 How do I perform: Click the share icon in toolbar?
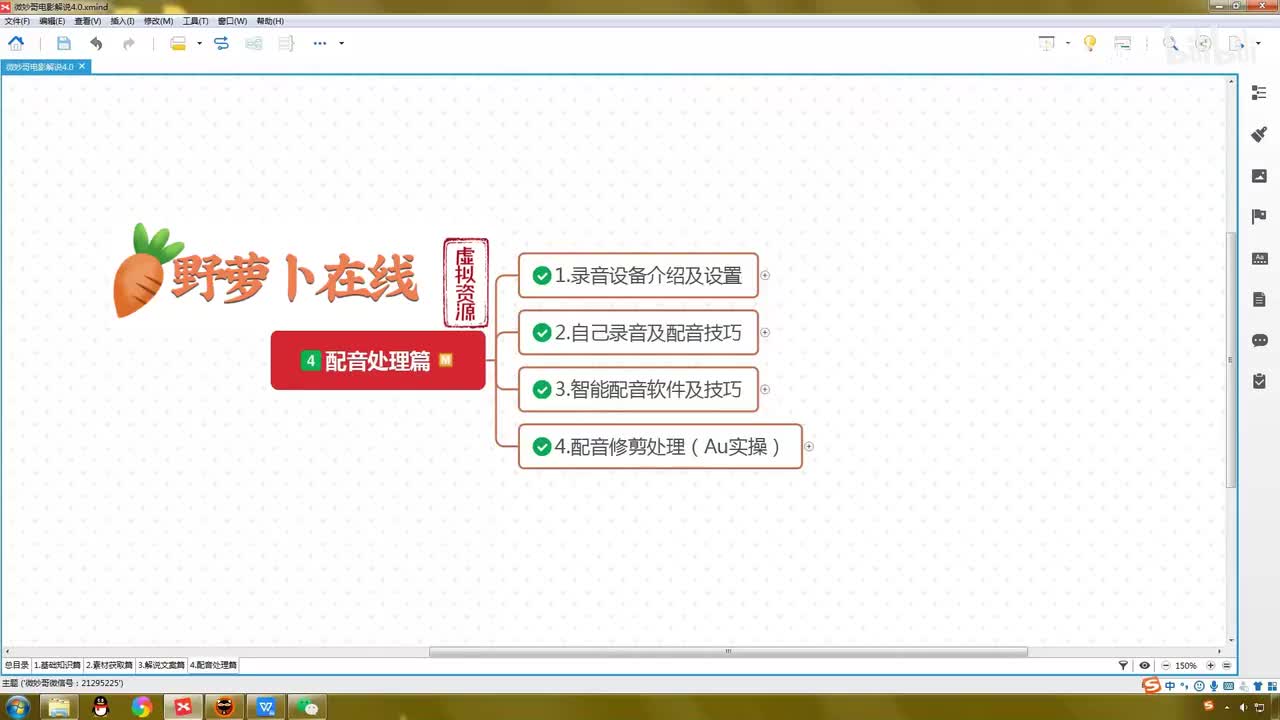pyautogui.click(x=1204, y=43)
